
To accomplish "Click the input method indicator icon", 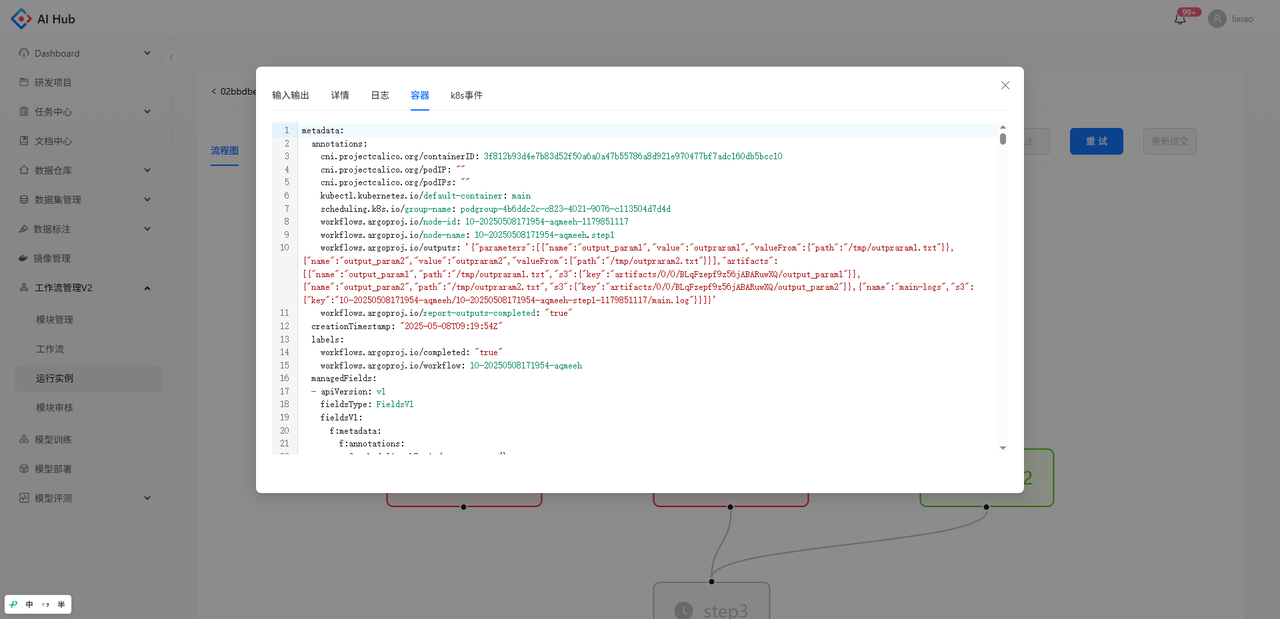I will click(x=13, y=604).
